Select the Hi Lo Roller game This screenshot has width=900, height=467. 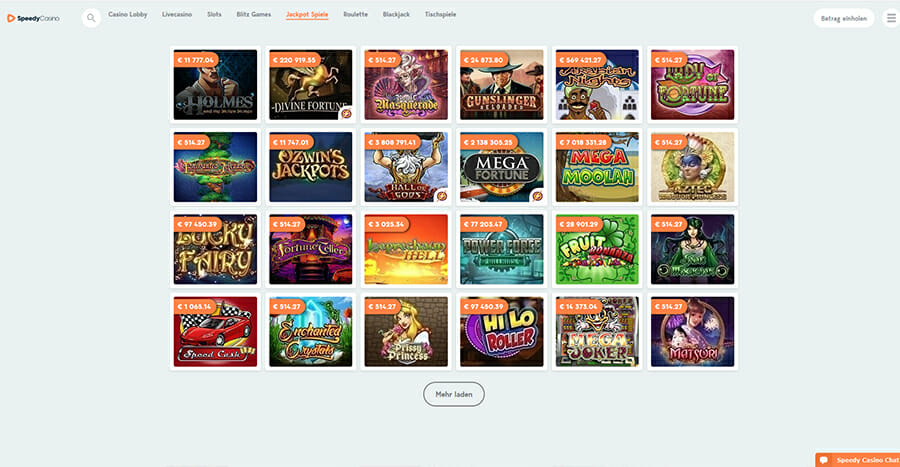tap(502, 332)
